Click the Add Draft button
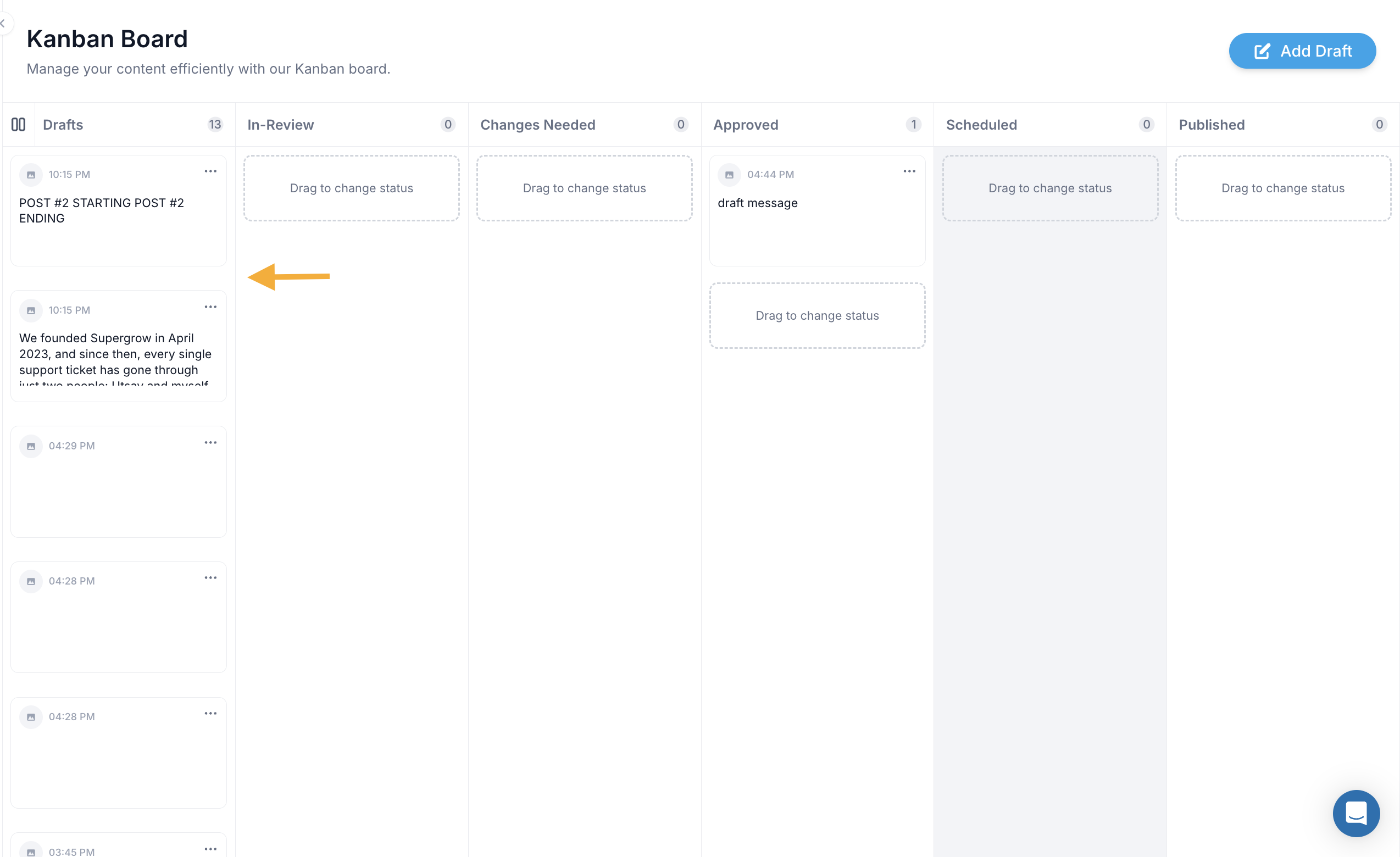 point(1302,51)
